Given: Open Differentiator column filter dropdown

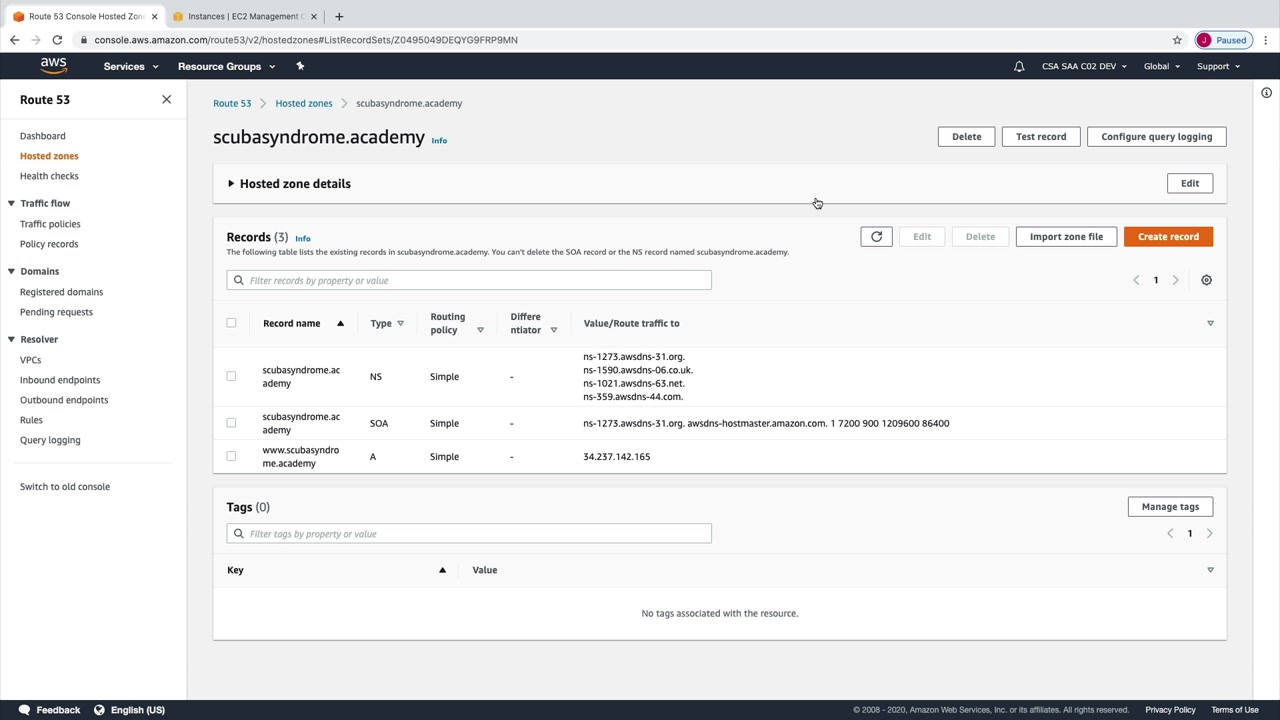Looking at the screenshot, I should point(553,330).
